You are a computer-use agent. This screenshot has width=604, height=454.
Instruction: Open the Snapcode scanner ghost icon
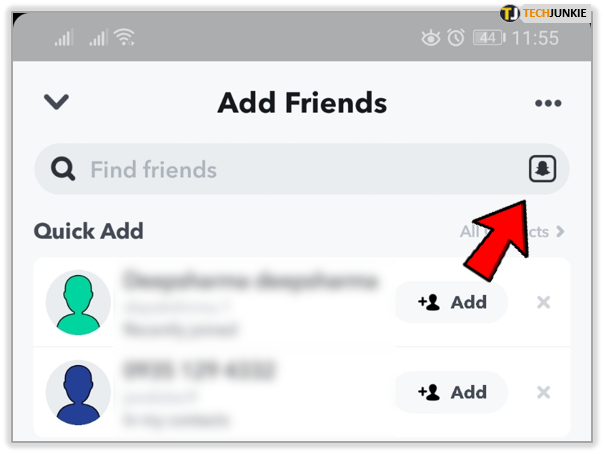[542, 169]
